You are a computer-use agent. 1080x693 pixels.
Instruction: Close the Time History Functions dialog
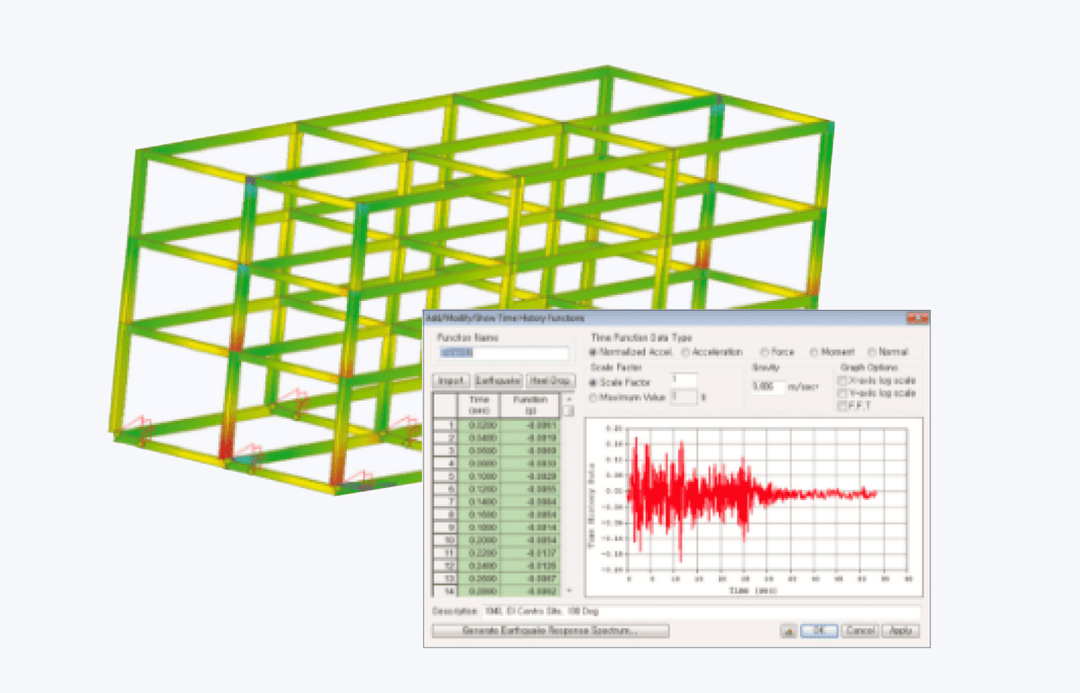(917, 318)
